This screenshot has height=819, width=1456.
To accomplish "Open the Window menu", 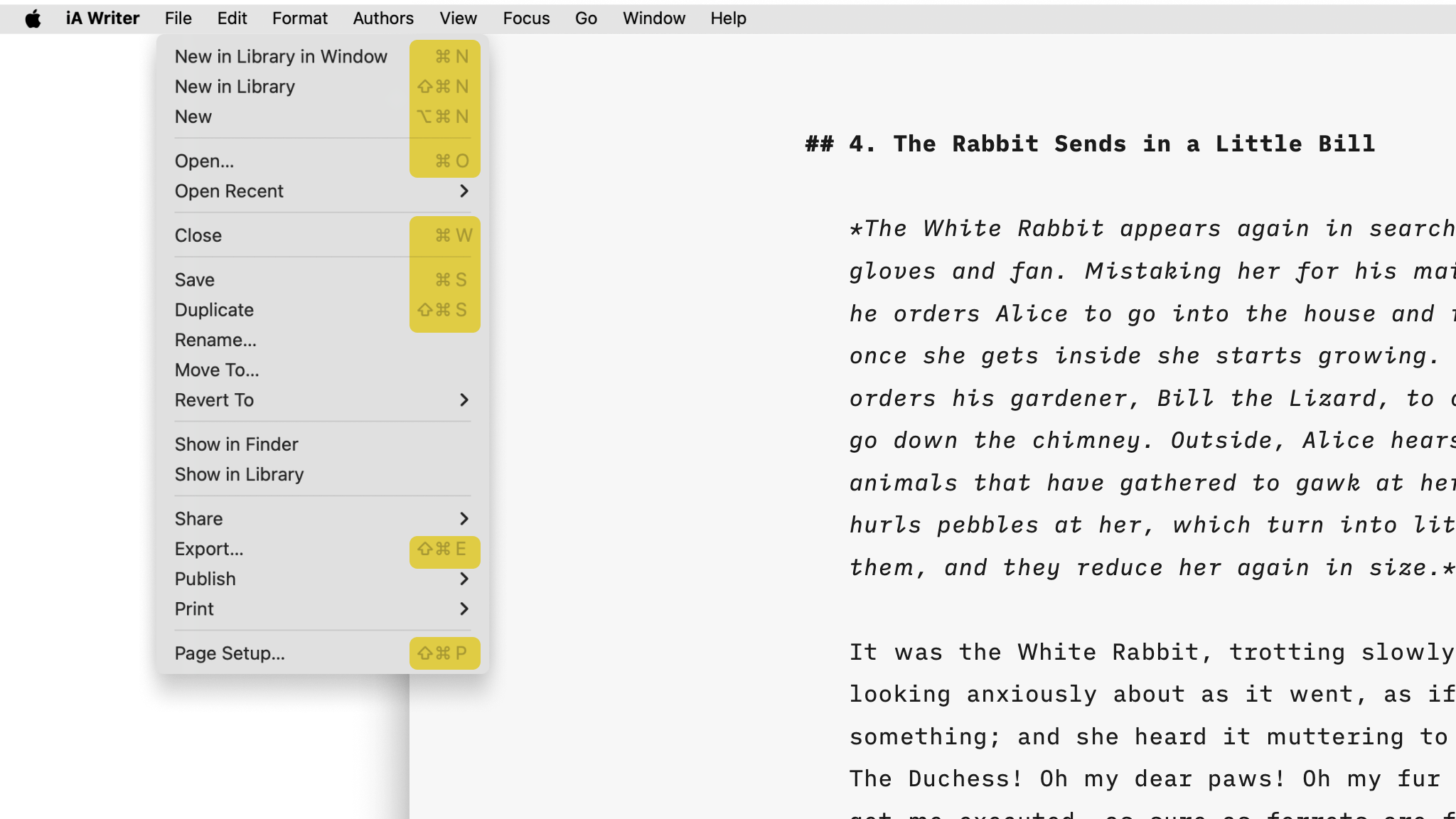I will [653, 18].
